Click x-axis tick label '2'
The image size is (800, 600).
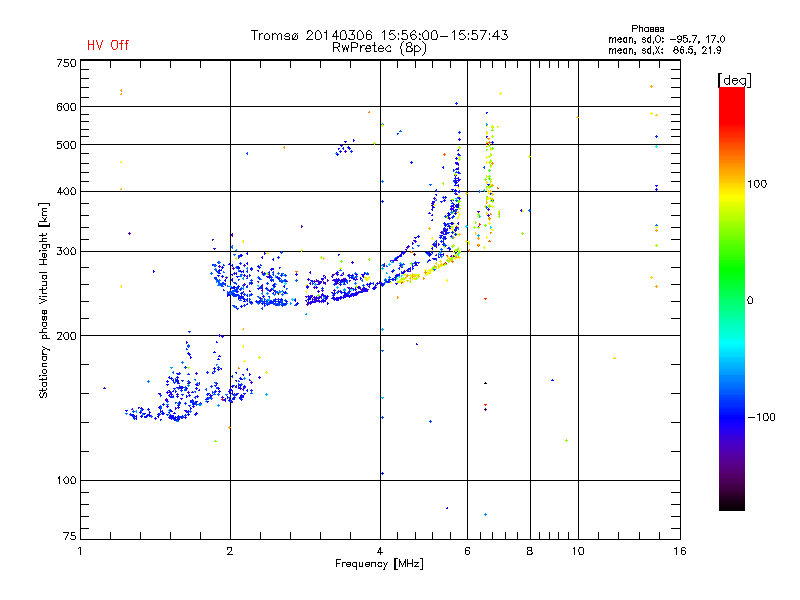(230, 551)
